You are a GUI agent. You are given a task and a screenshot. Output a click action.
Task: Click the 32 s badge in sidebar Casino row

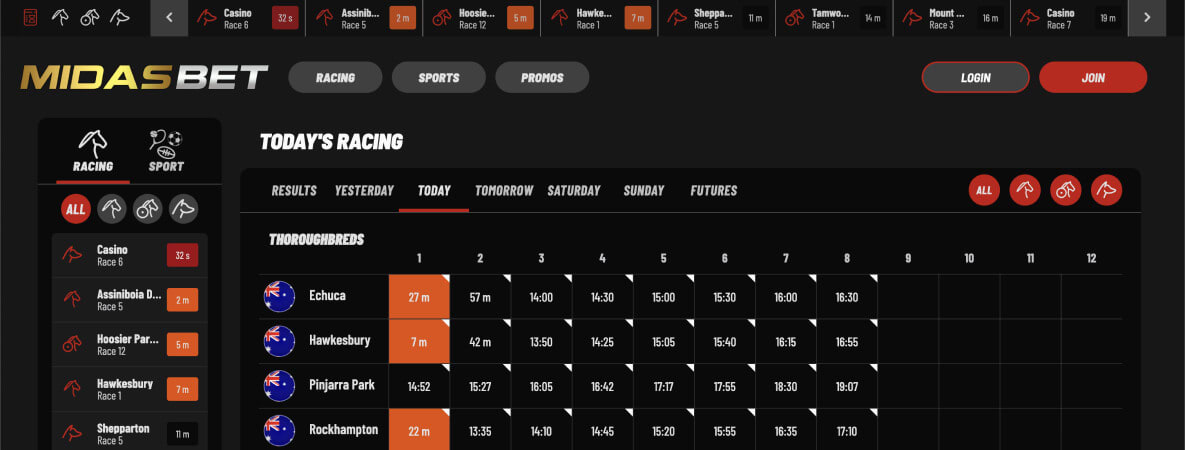point(182,256)
